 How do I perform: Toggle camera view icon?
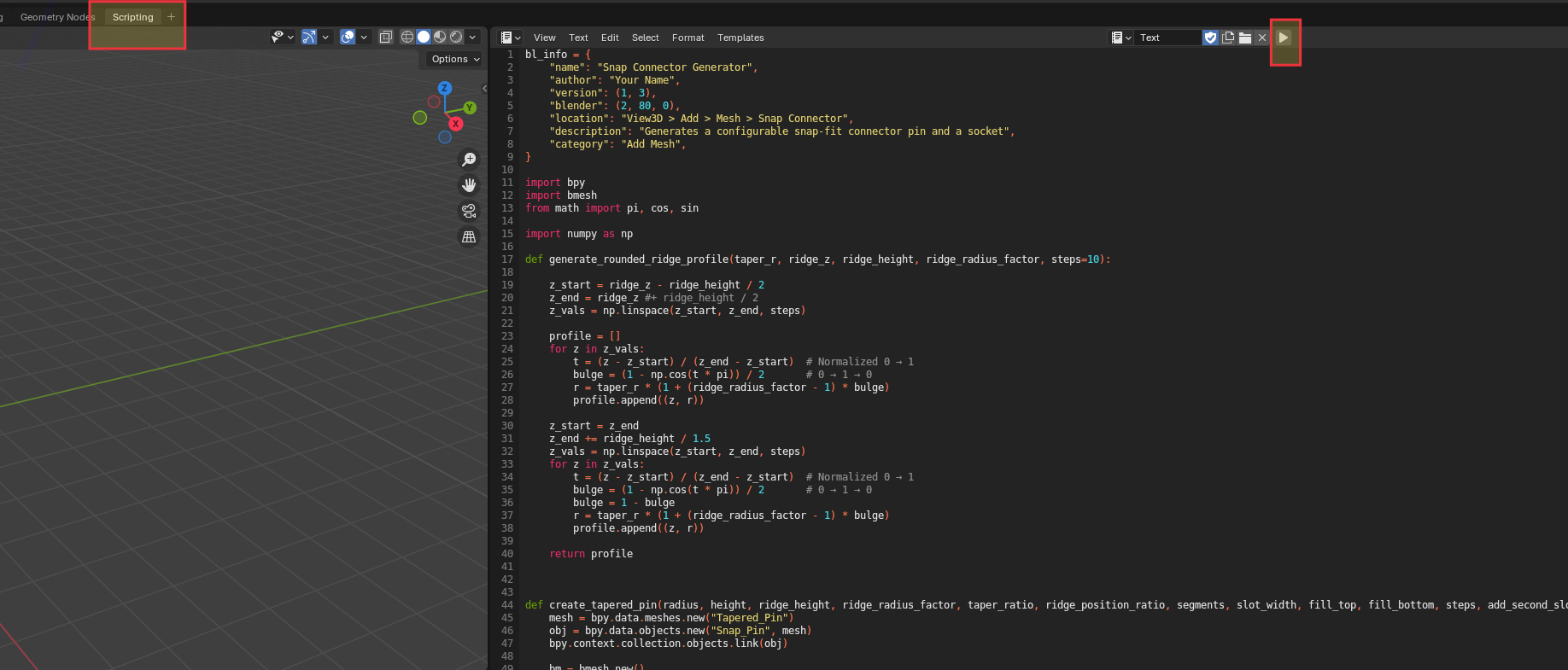tap(469, 211)
